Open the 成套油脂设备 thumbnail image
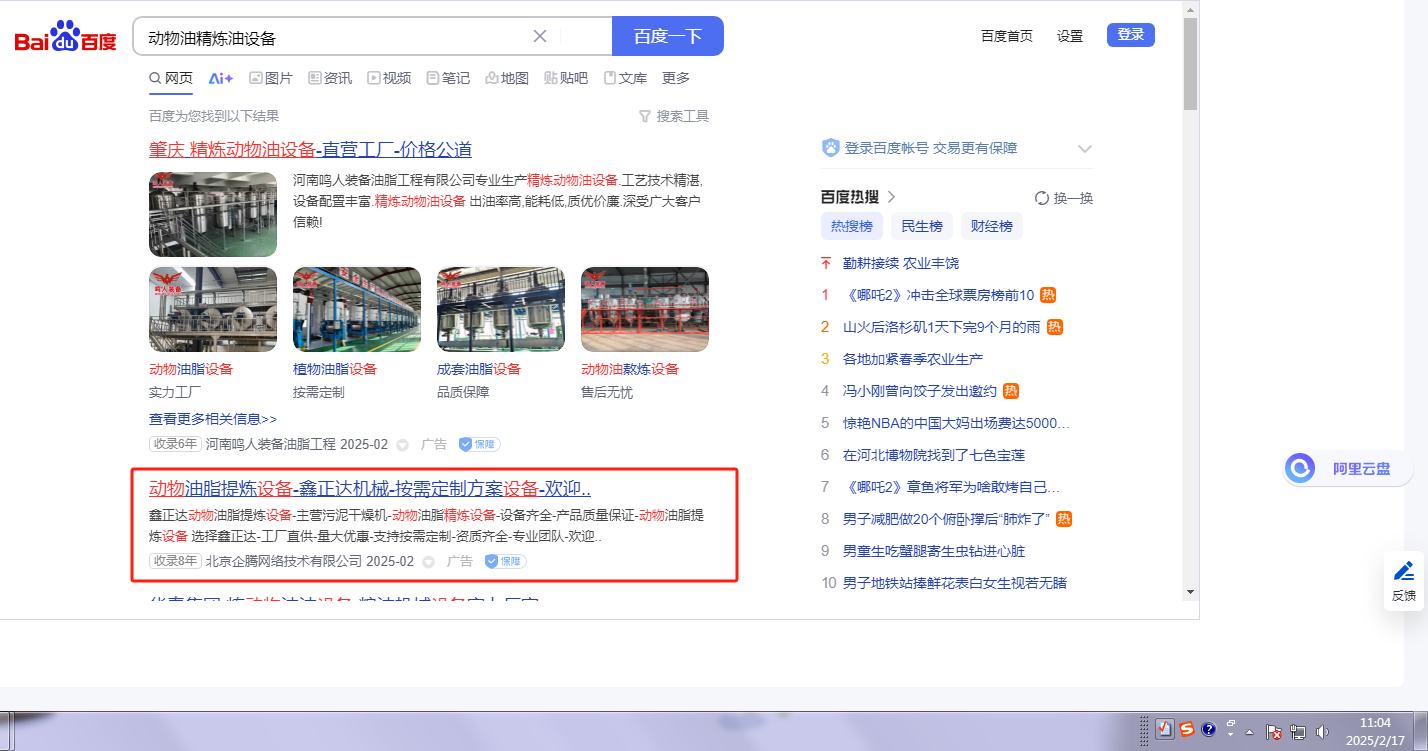 tap(501, 309)
